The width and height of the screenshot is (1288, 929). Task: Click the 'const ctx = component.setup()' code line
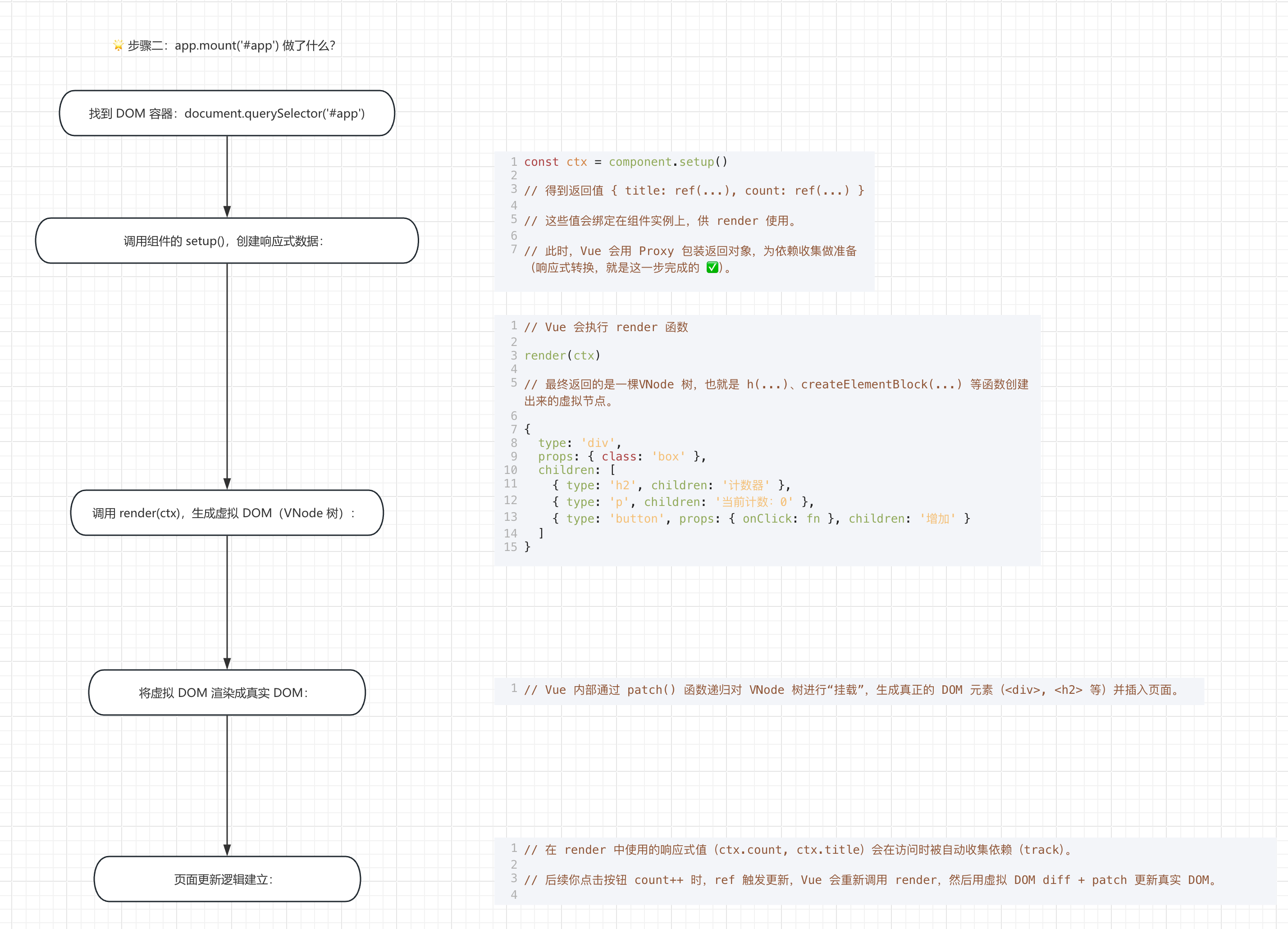click(625, 162)
